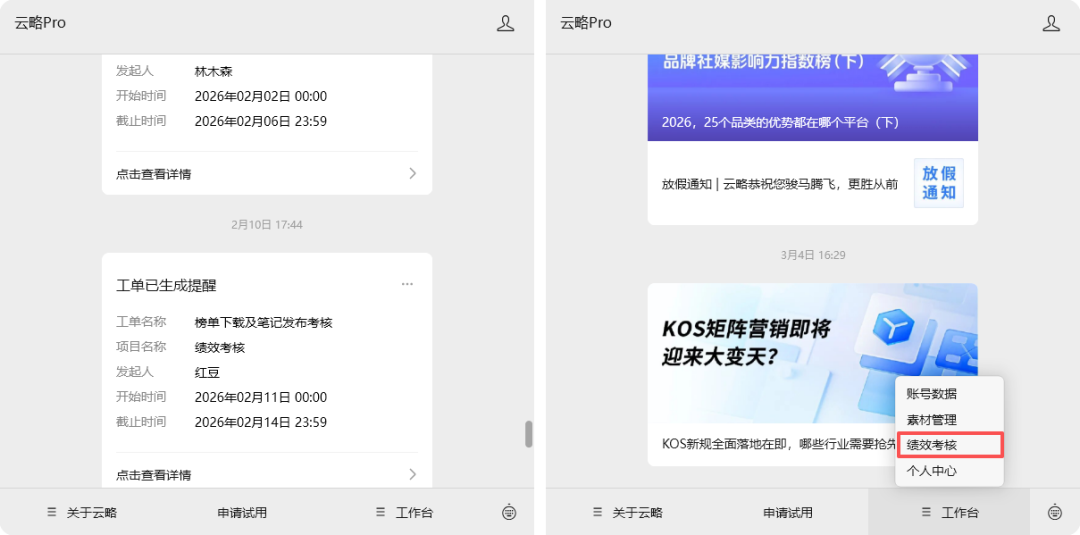Collapse the 工作台 menu in the right window
This screenshot has height=535, width=1080.
tap(949, 512)
